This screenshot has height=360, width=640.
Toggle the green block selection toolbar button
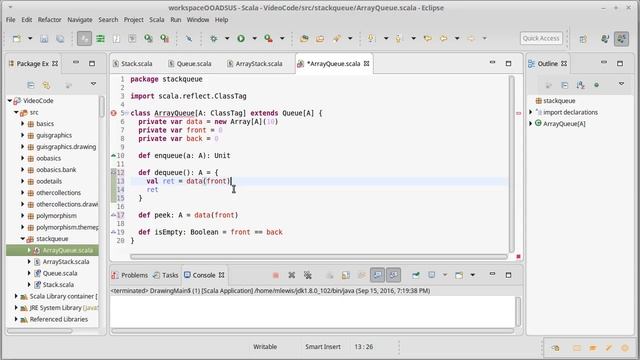point(100,39)
